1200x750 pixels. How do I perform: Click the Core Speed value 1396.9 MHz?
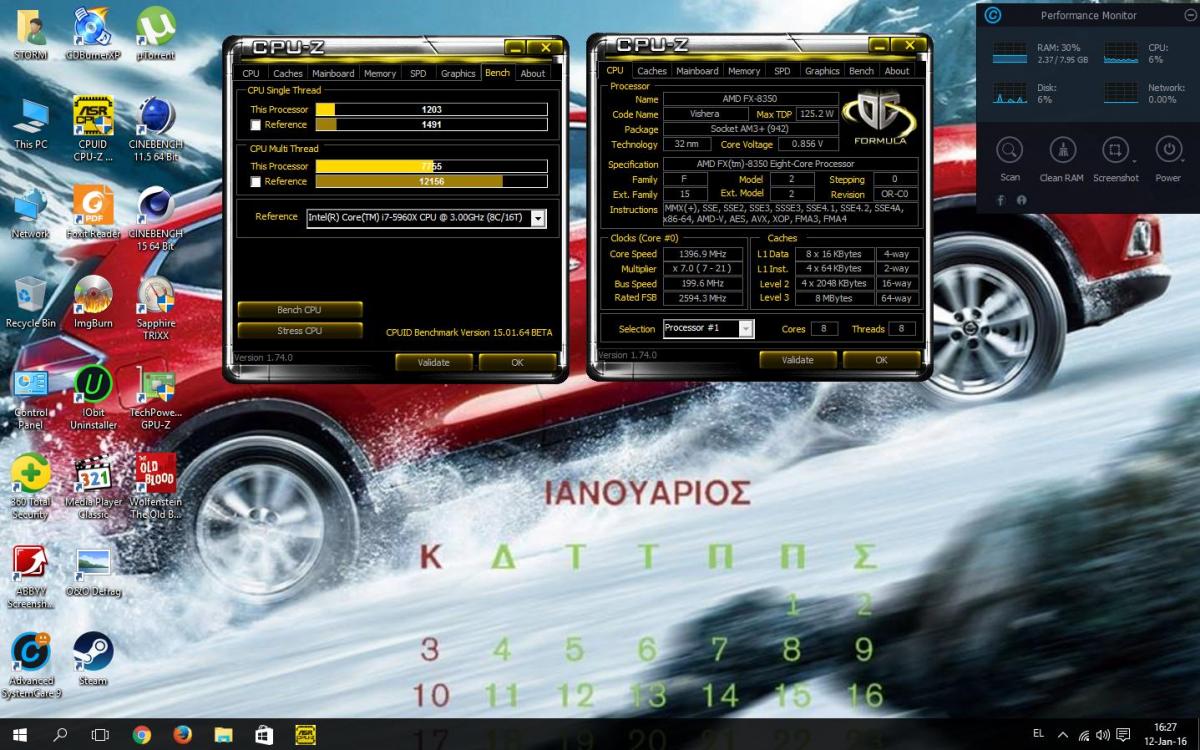tap(703, 254)
